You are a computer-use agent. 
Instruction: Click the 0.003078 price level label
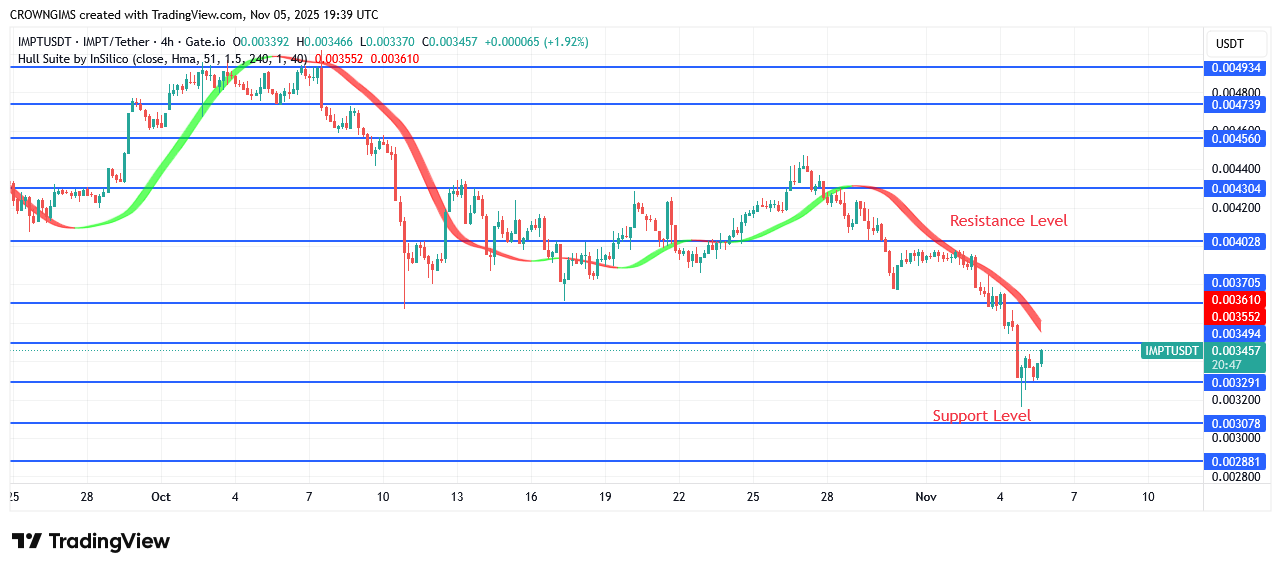(1236, 423)
